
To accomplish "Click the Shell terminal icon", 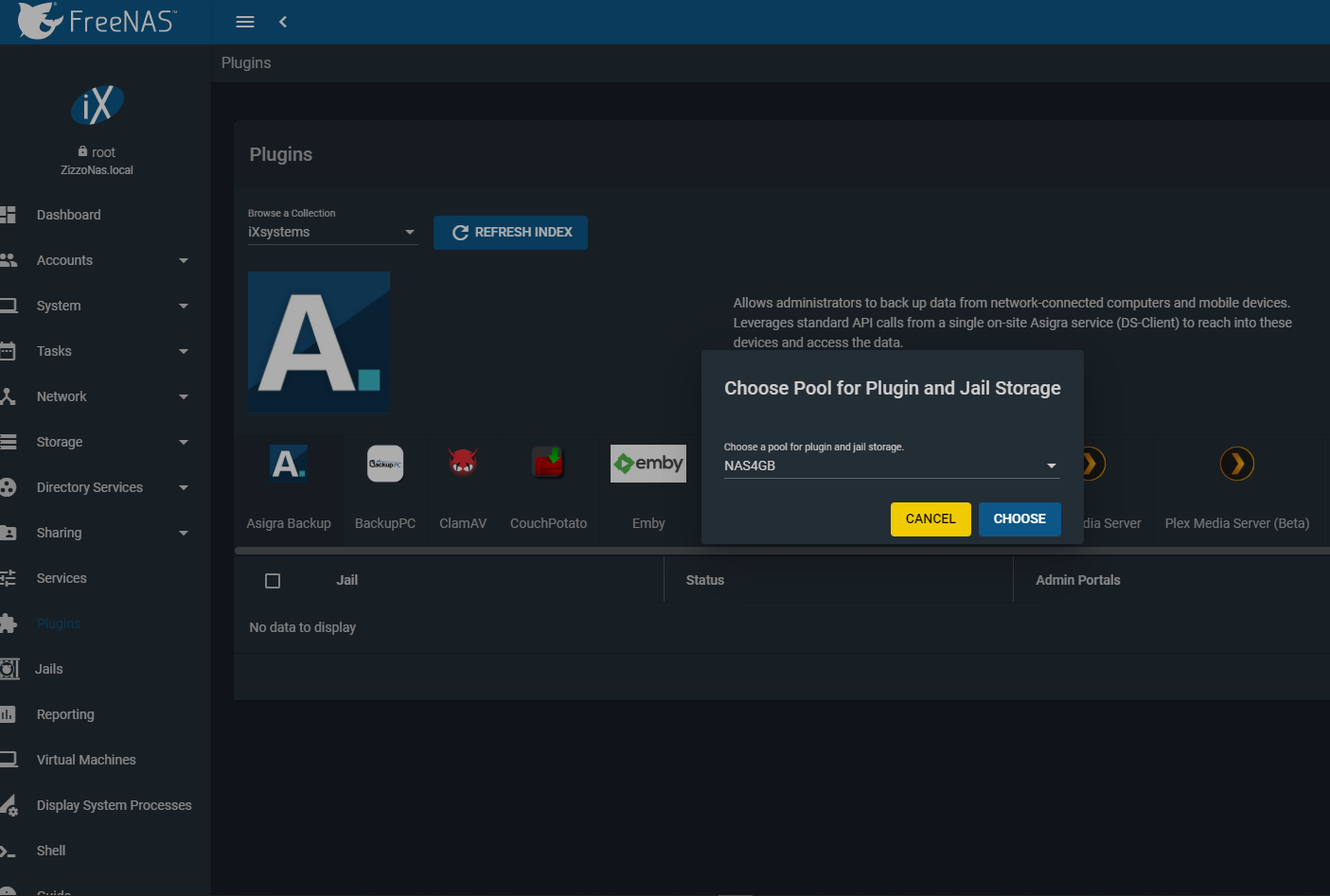I will [x=8, y=851].
